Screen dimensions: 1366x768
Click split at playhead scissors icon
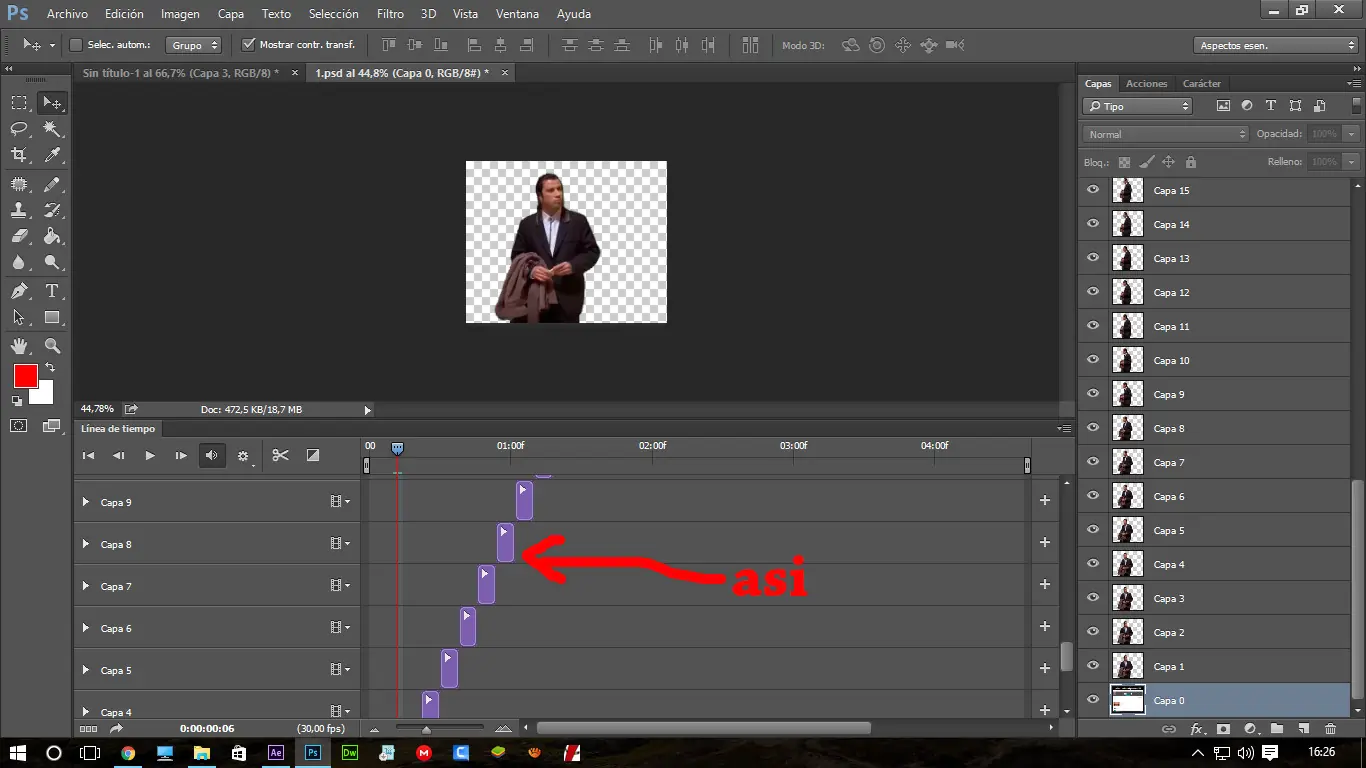pyautogui.click(x=280, y=455)
